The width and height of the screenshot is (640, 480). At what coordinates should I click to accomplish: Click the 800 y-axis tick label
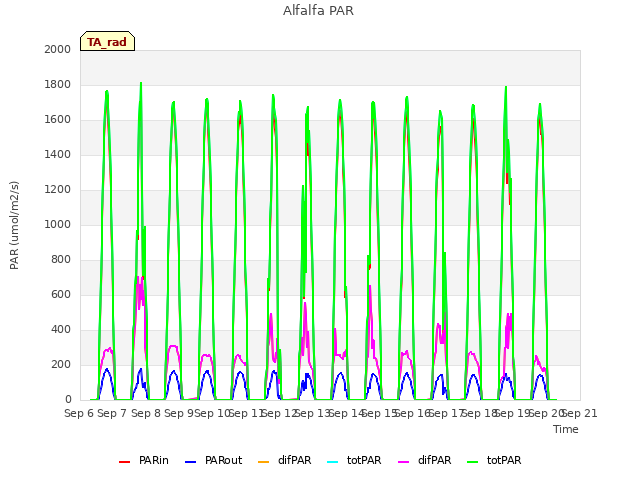click(61, 260)
